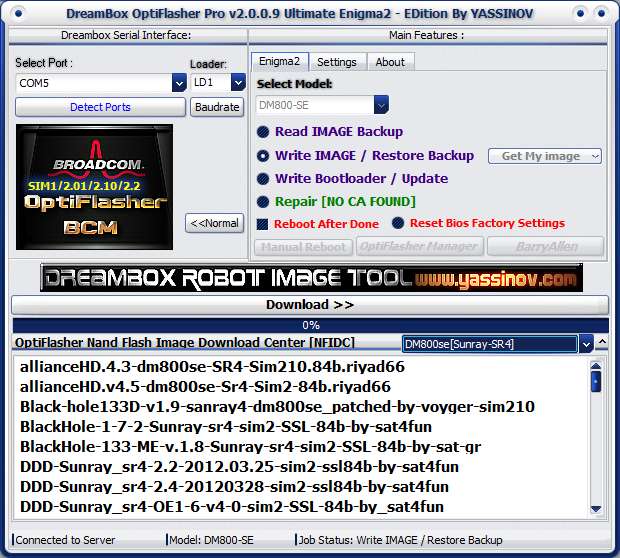Image resolution: width=620 pixels, height=558 pixels.
Task: Select BlackHole-1-7-2-Sunray-sr4 by-sat4fun image
Action: pos(226,427)
